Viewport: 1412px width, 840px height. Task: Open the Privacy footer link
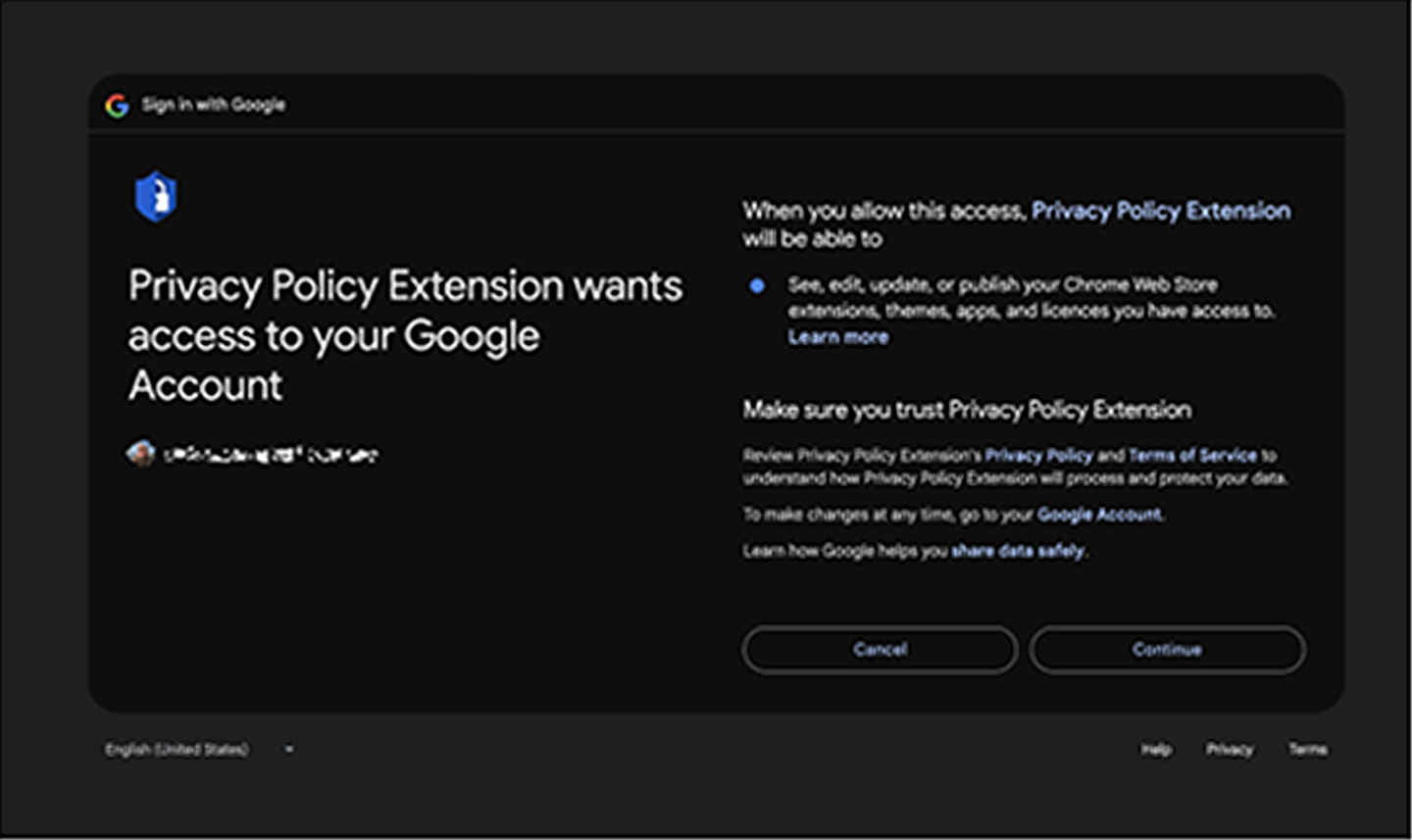tap(1230, 750)
